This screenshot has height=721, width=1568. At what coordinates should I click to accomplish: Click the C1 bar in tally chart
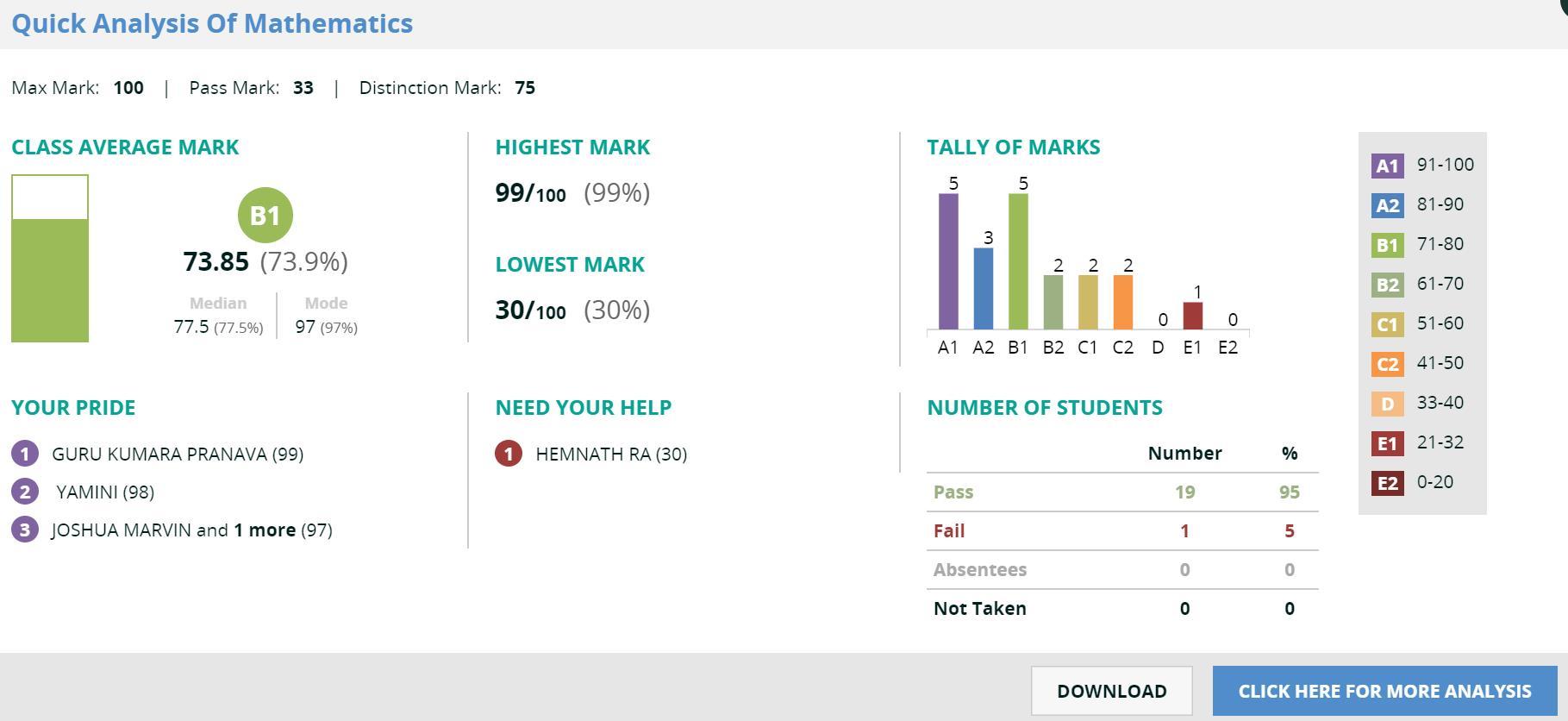[1088, 302]
